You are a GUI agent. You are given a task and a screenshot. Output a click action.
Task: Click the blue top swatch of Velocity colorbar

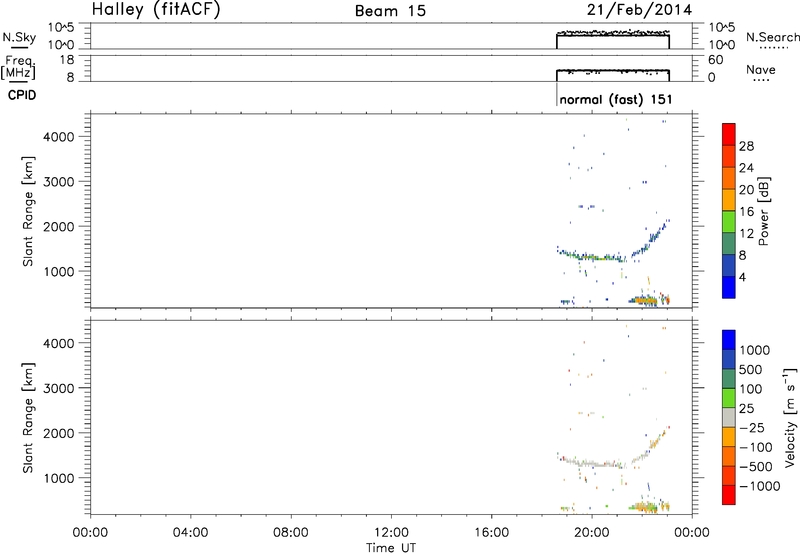tap(729, 340)
